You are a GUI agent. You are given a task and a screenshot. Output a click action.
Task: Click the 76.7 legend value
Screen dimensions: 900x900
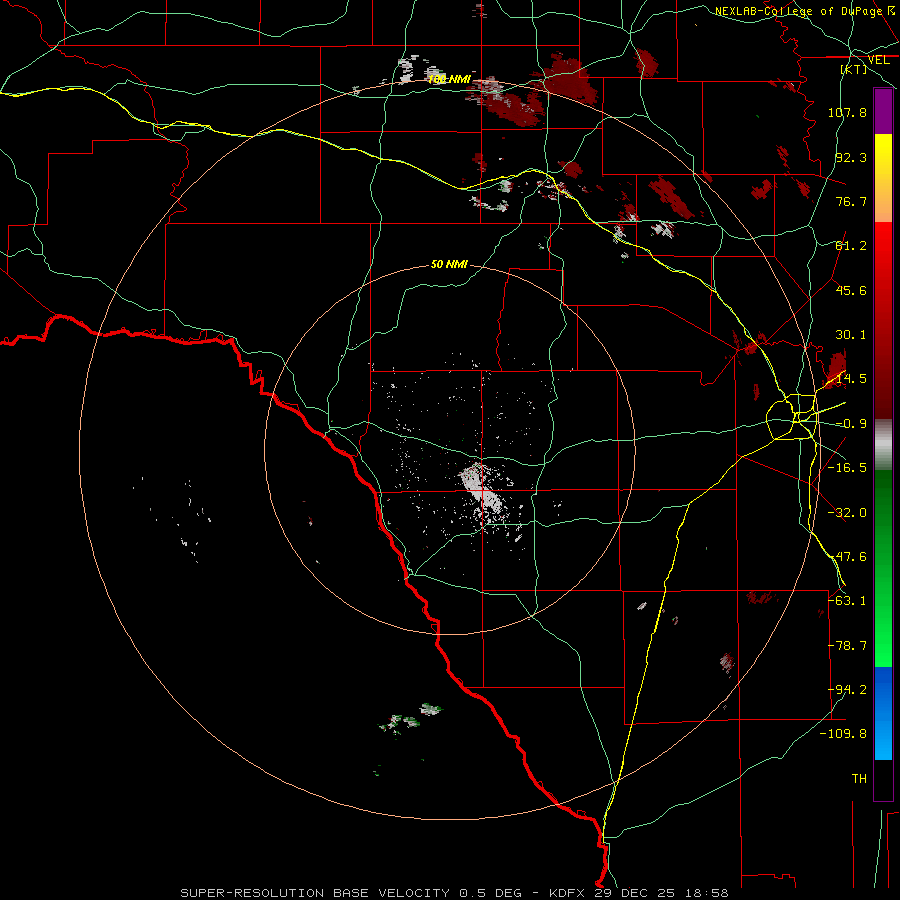[851, 201]
